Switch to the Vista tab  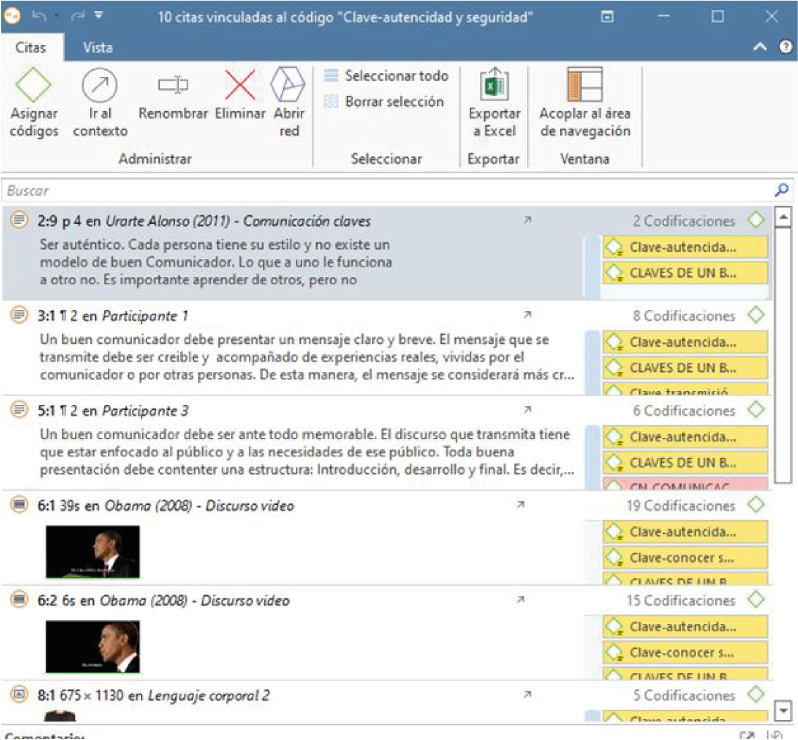97,47
